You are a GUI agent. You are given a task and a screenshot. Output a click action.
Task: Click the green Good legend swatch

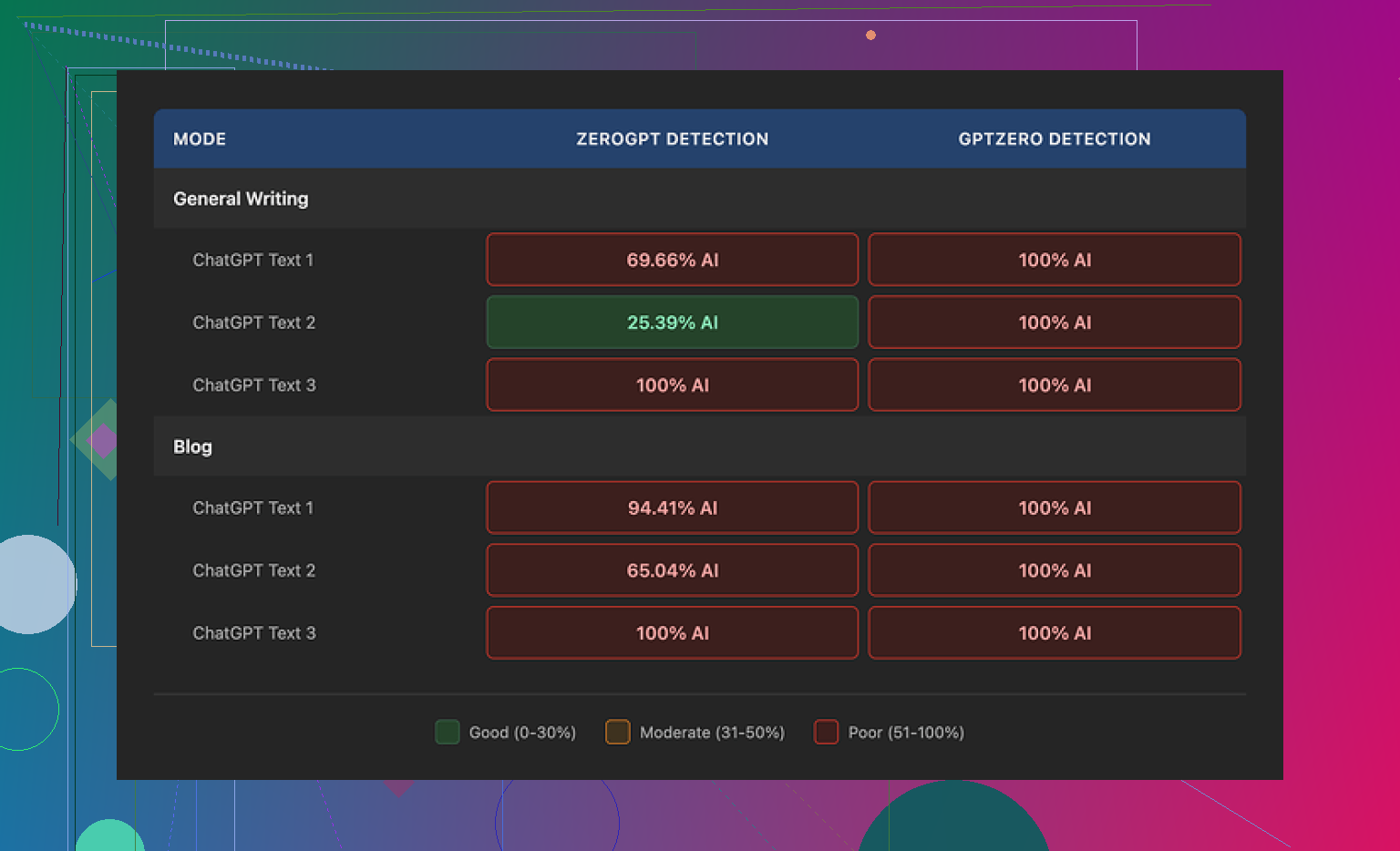coord(447,733)
